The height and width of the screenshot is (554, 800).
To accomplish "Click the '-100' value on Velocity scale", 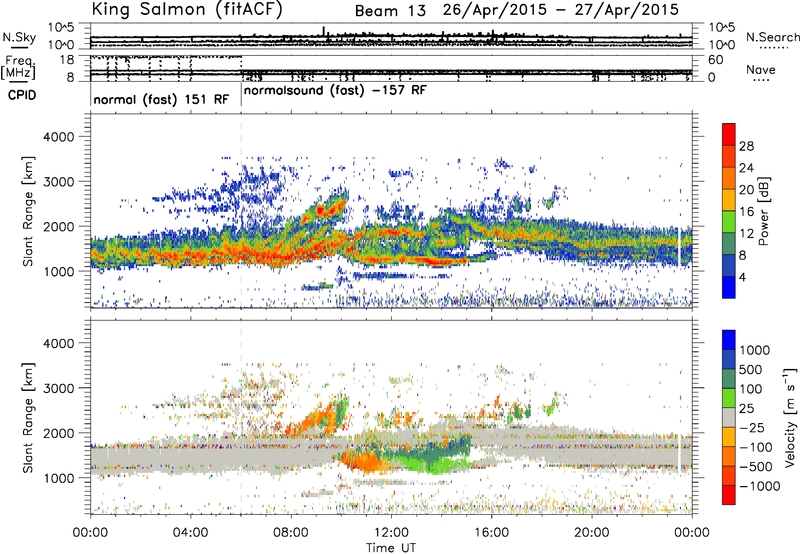I will (756, 447).
